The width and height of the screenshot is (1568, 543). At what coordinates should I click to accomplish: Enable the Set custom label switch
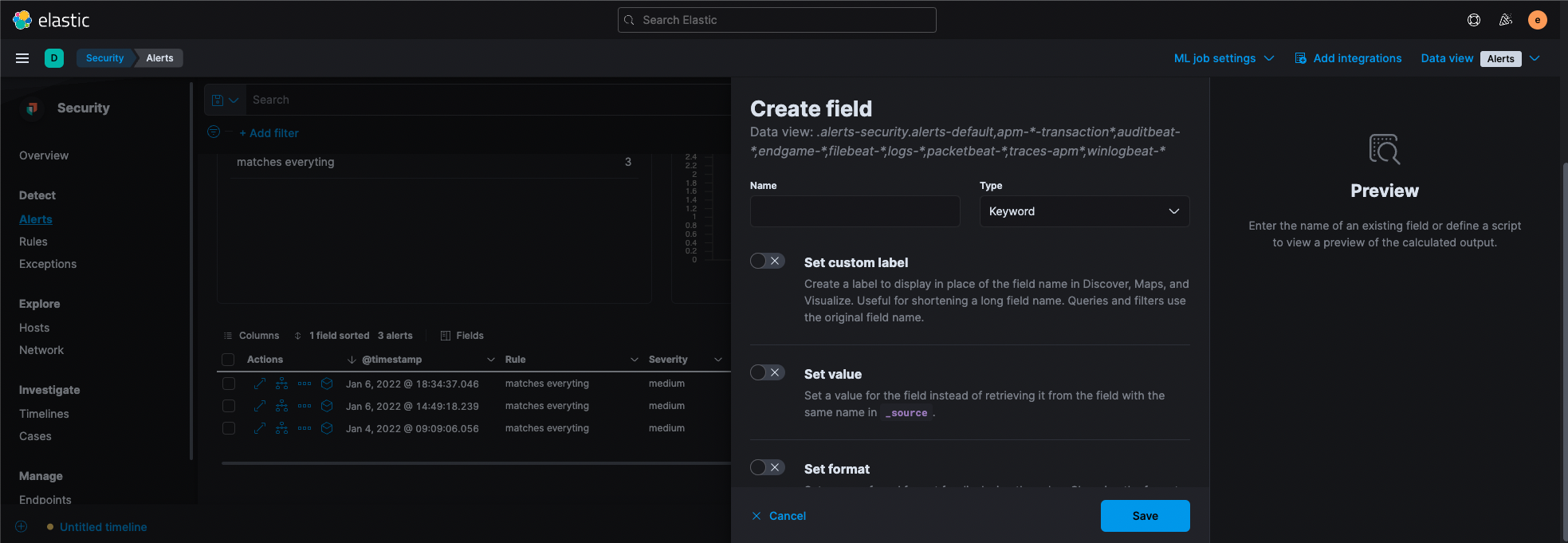pyautogui.click(x=768, y=261)
